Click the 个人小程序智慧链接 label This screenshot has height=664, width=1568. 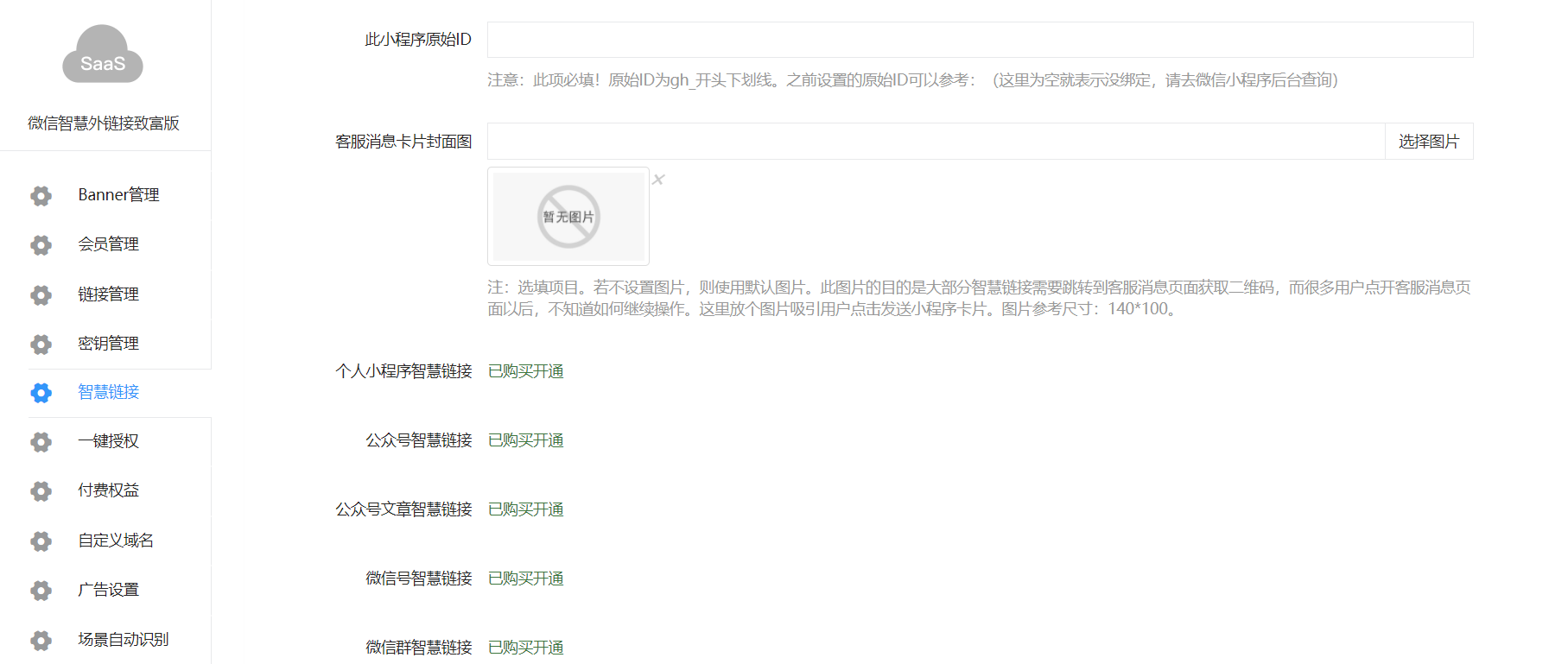tap(403, 371)
